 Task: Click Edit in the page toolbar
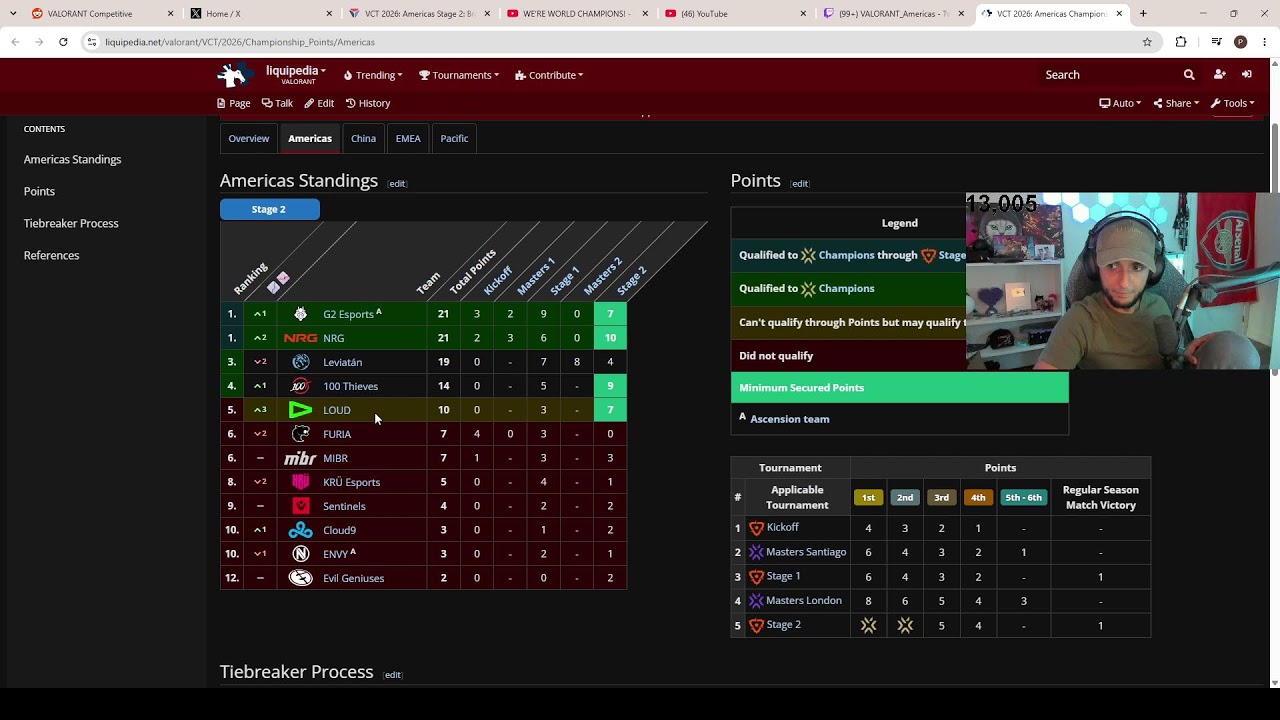click(319, 103)
